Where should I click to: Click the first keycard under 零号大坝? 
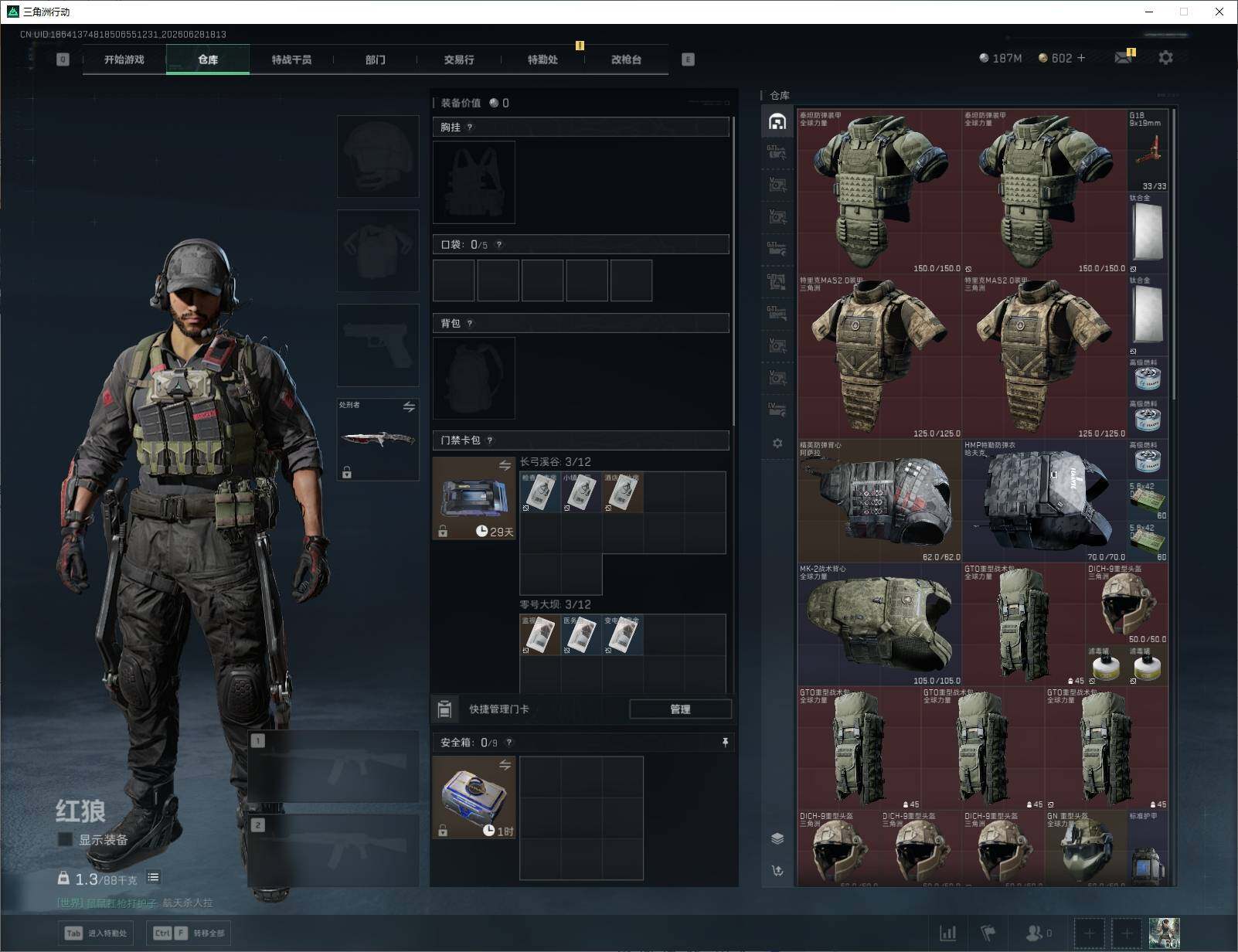pyautogui.click(x=540, y=635)
